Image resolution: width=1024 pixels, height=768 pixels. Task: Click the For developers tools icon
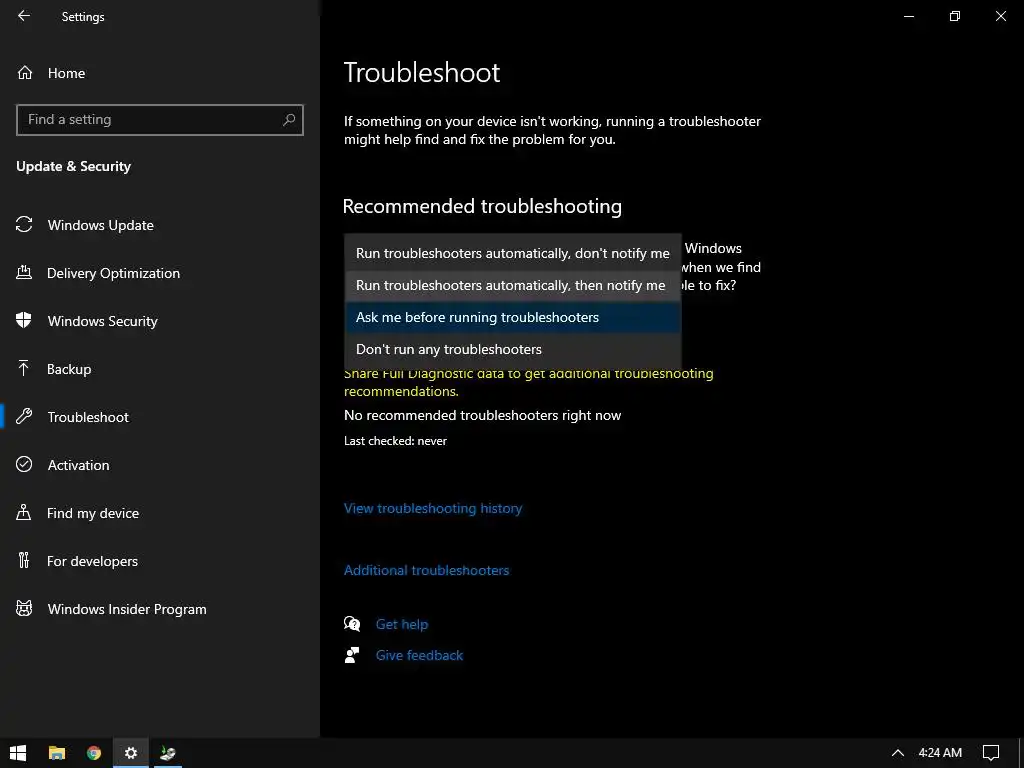pyautogui.click(x=24, y=560)
